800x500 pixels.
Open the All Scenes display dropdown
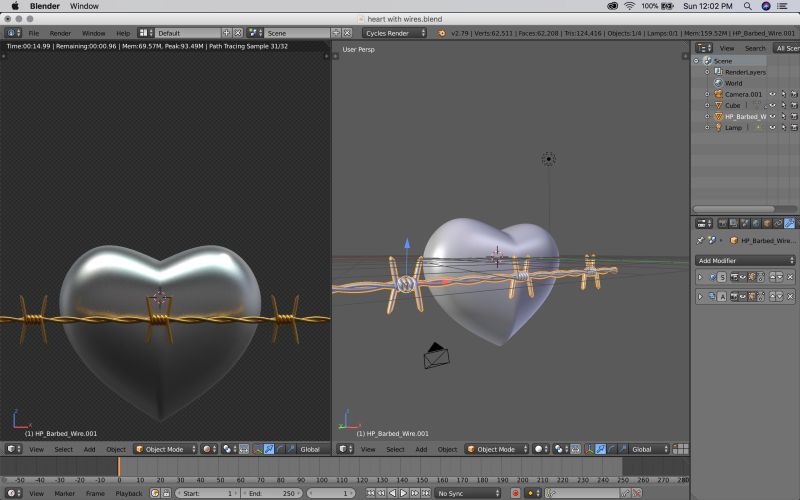786,48
